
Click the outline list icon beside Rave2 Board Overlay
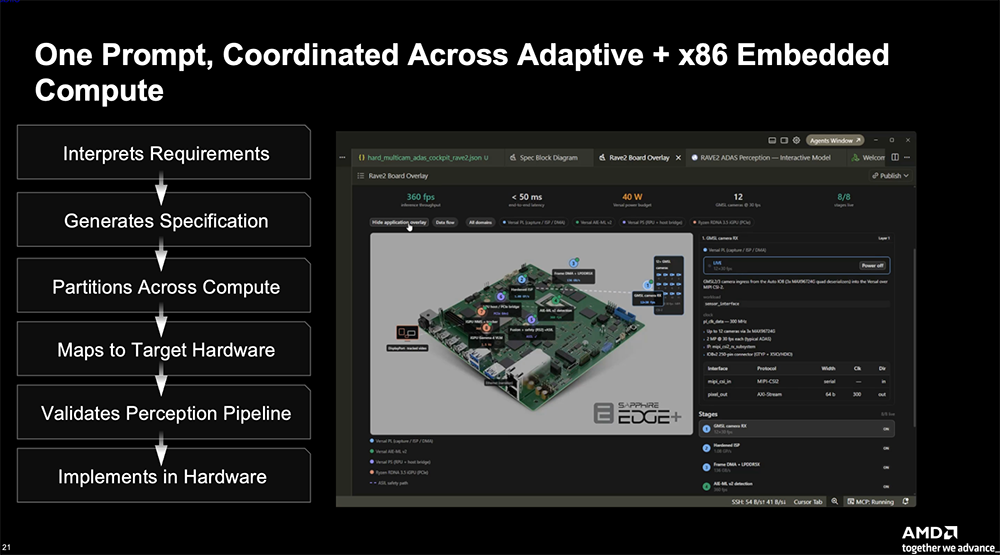(360, 175)
